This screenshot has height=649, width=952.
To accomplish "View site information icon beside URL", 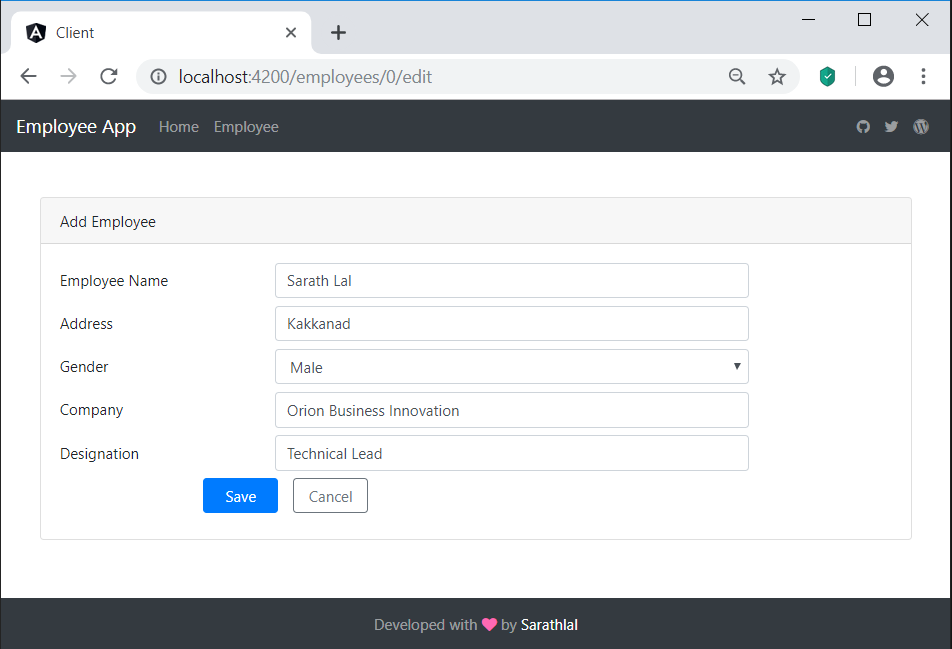I will (x=158, y=76).
